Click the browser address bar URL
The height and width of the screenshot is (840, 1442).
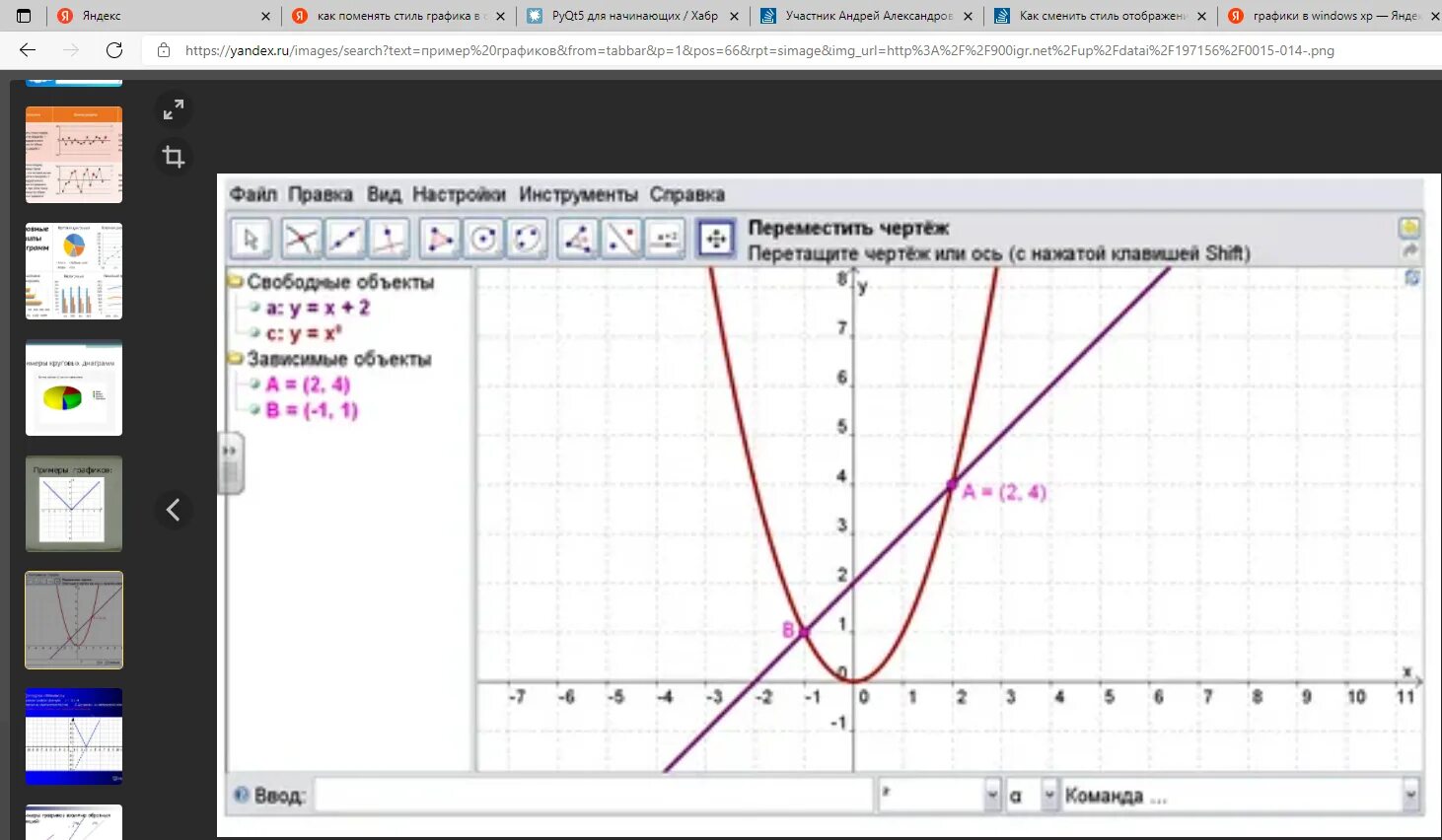pyautogui.click(x=759, y=50)
